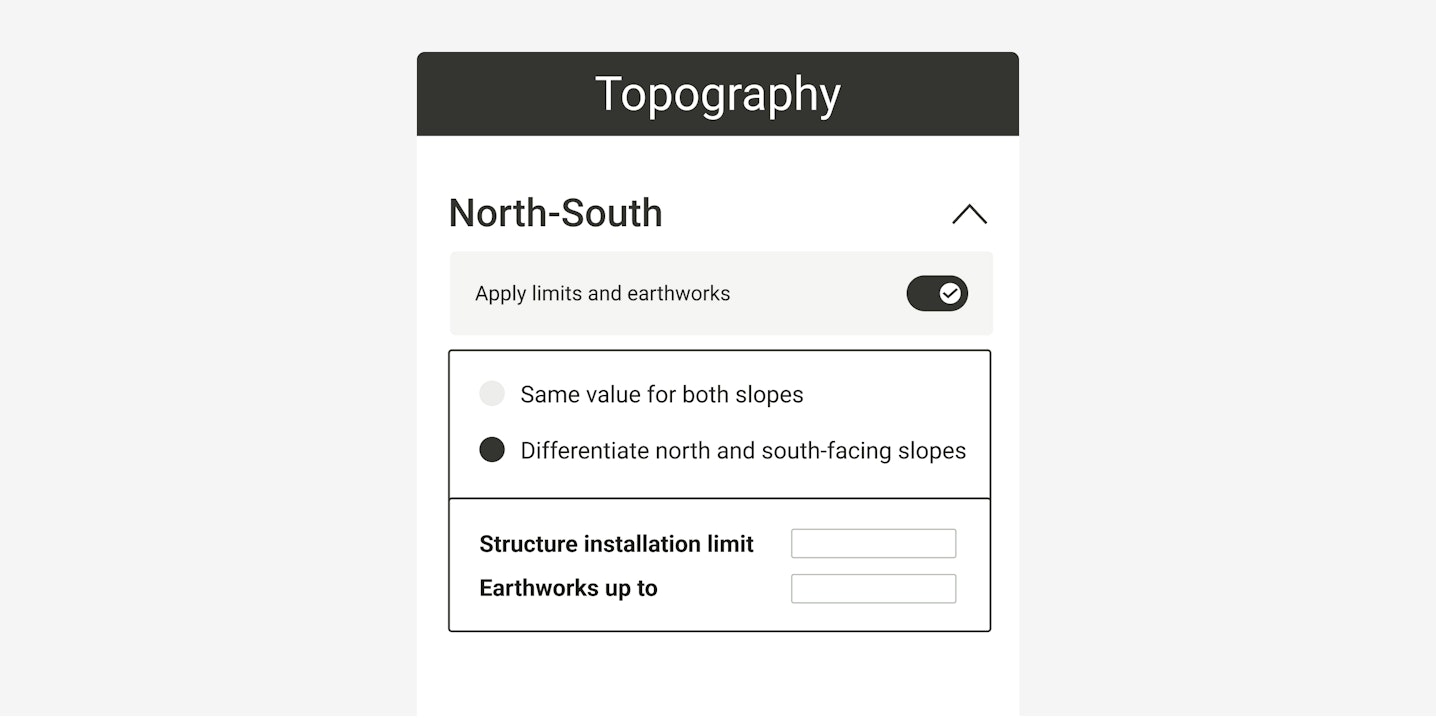
Task: Click the dark filled radio circle
Action: pyautogui.click(x=492, y=450)
